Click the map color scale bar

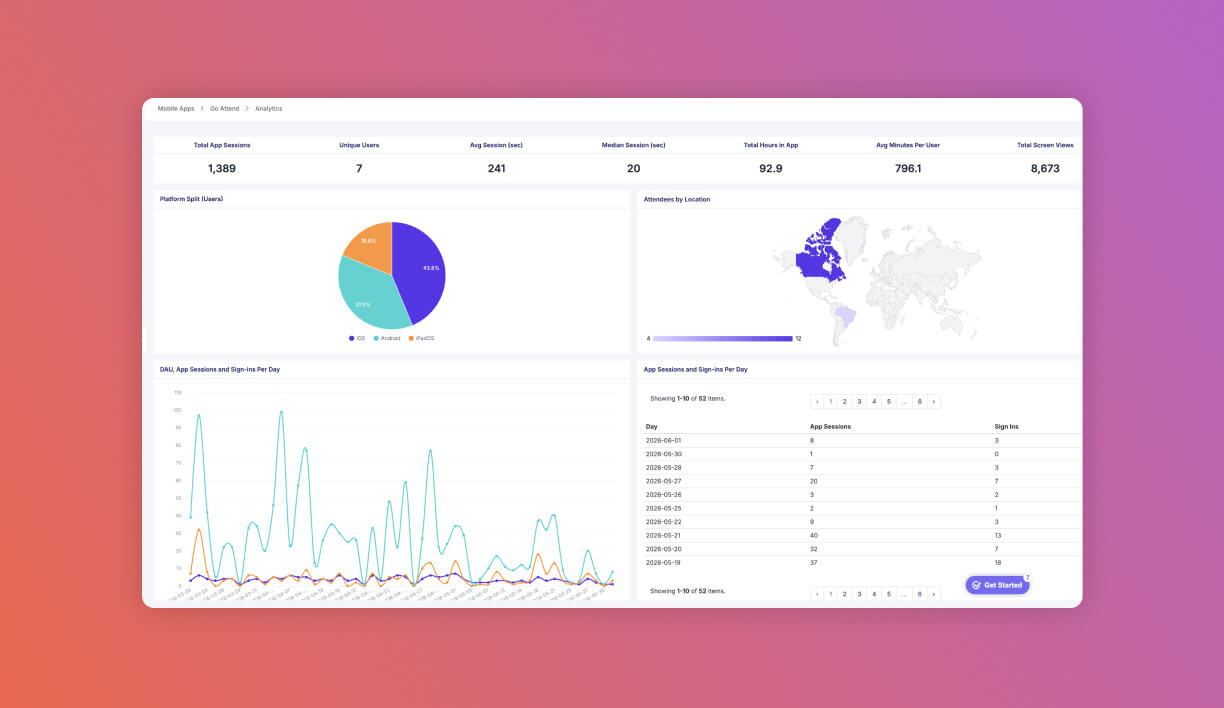723,338
